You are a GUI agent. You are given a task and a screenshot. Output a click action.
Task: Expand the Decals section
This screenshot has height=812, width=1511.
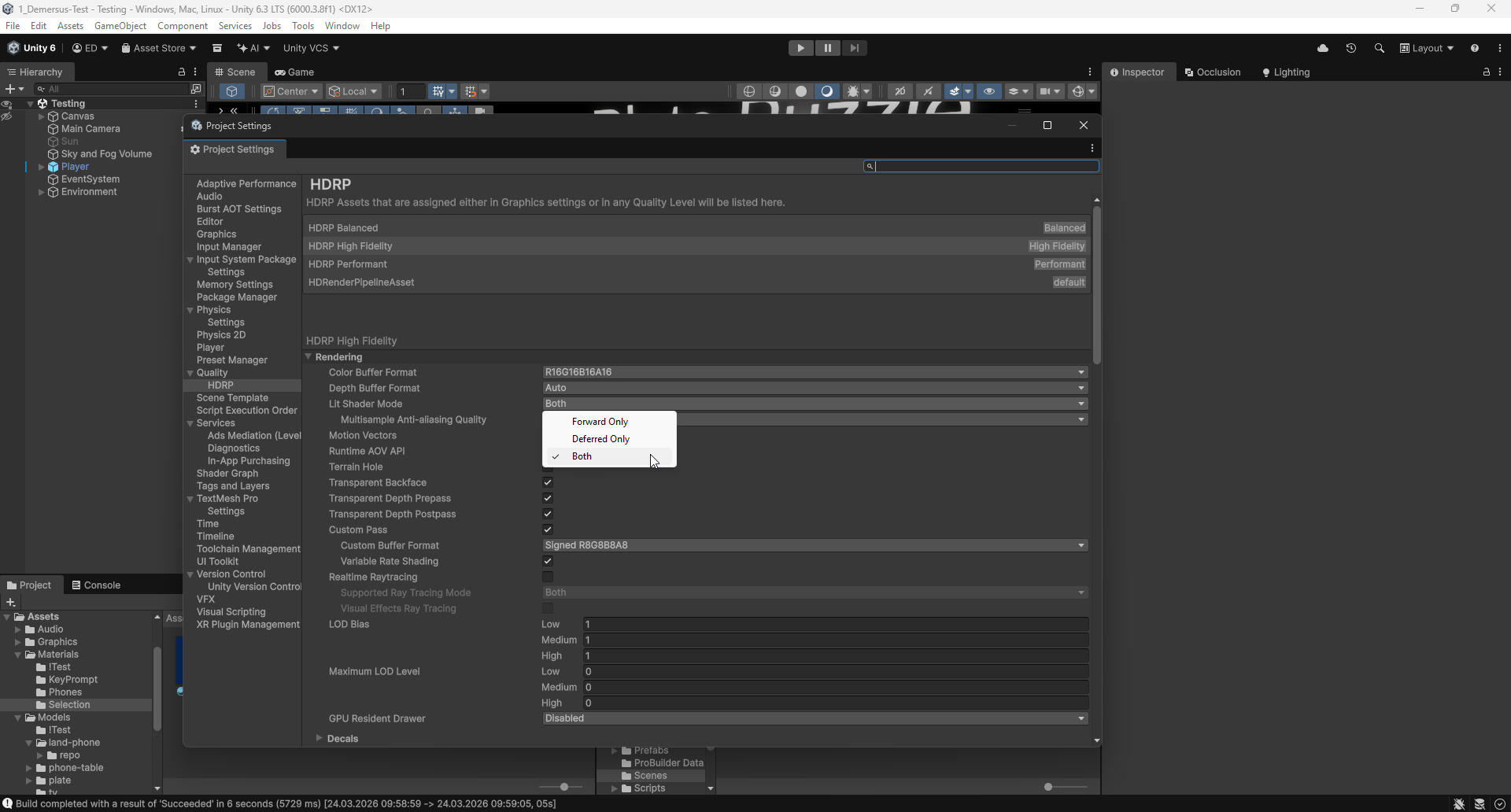point(341,738)
